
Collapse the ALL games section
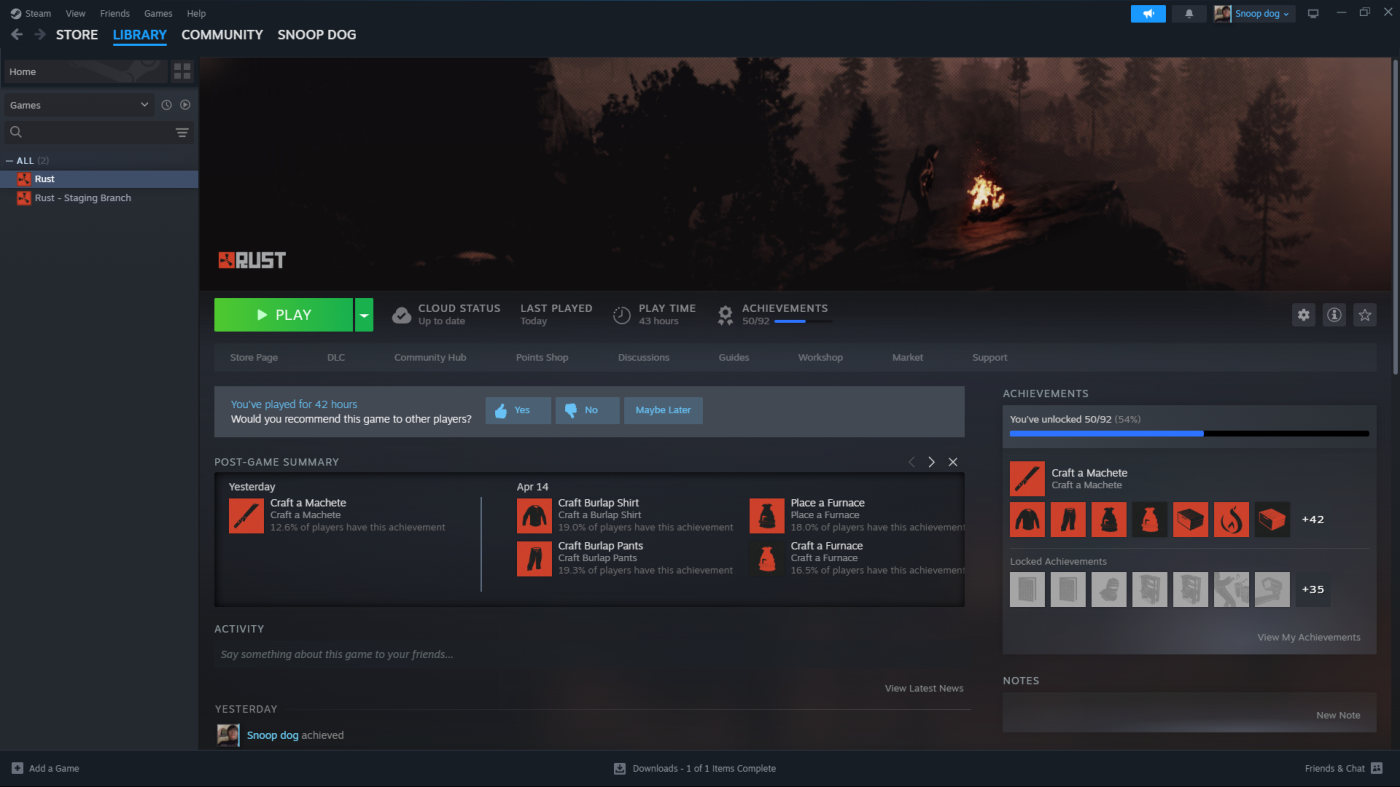[10, 161]
